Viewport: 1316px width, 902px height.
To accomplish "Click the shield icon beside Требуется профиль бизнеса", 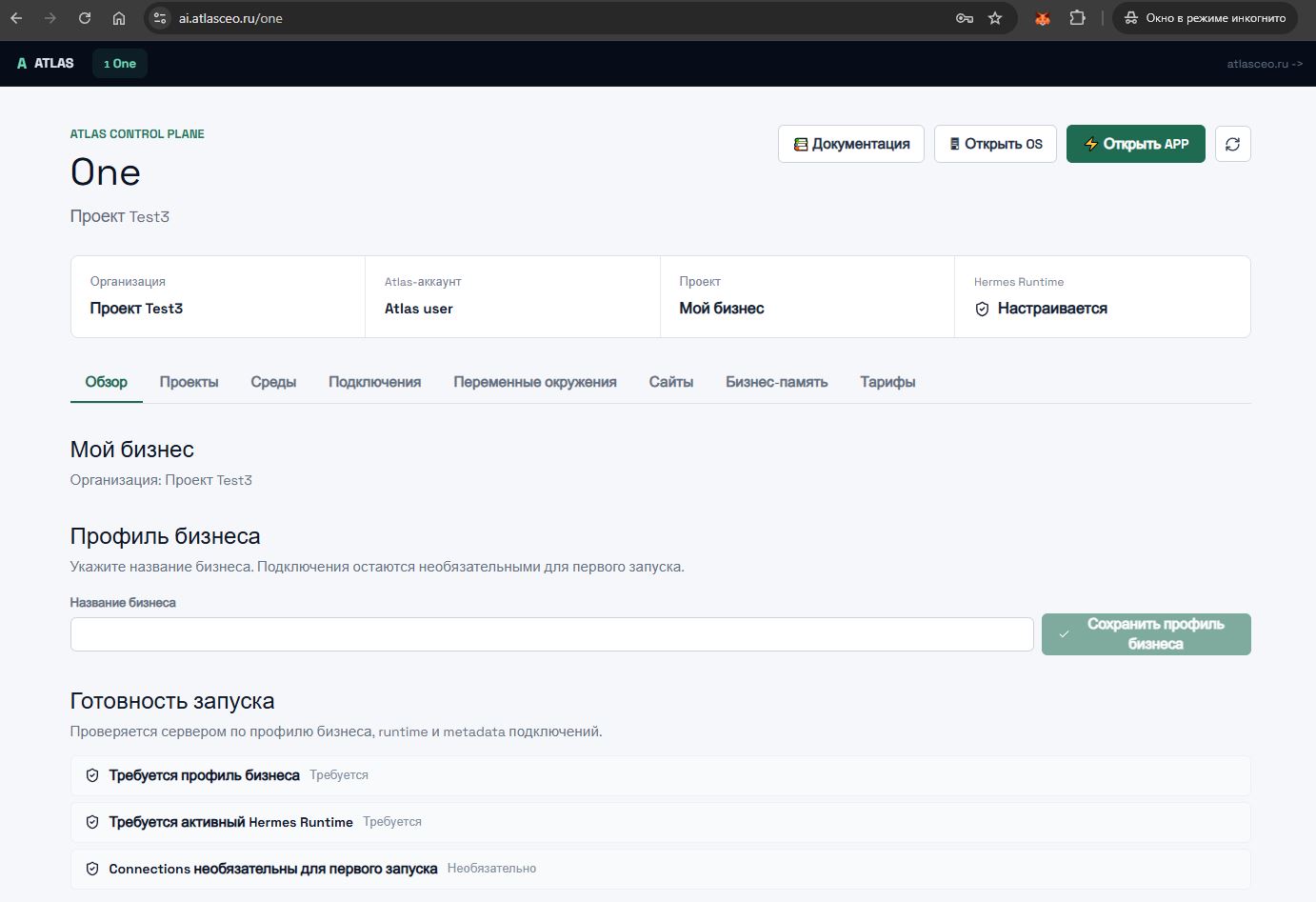I will click(x=92, y=775).
